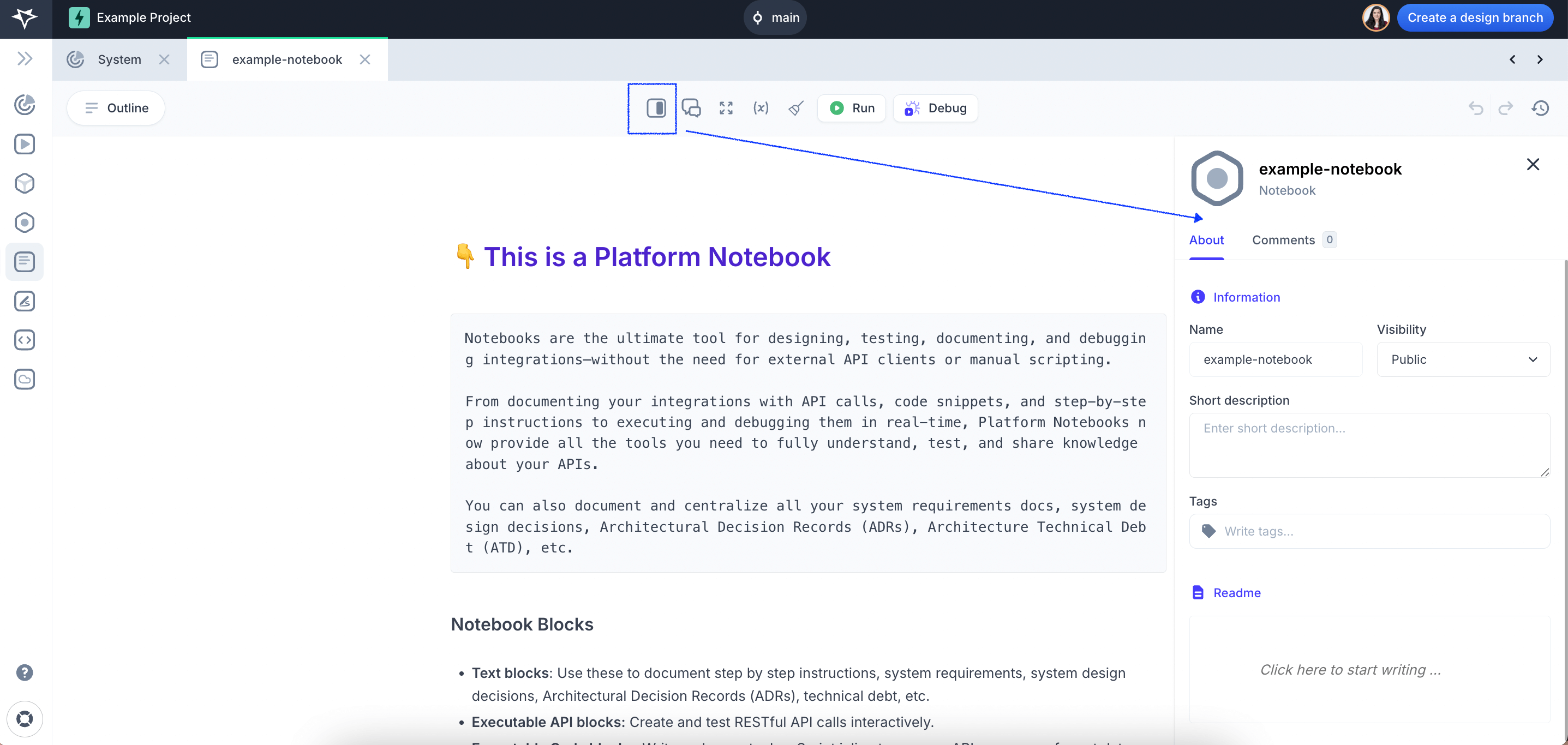
Task: Go to next tab with right chevron
Action: (x=1540, y=59)
